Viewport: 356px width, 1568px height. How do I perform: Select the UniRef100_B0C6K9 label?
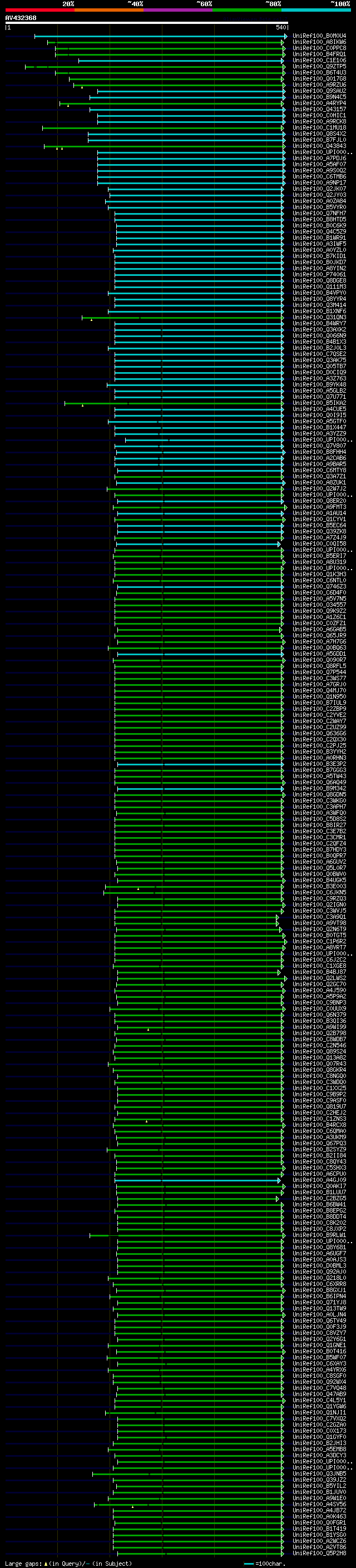319,225
